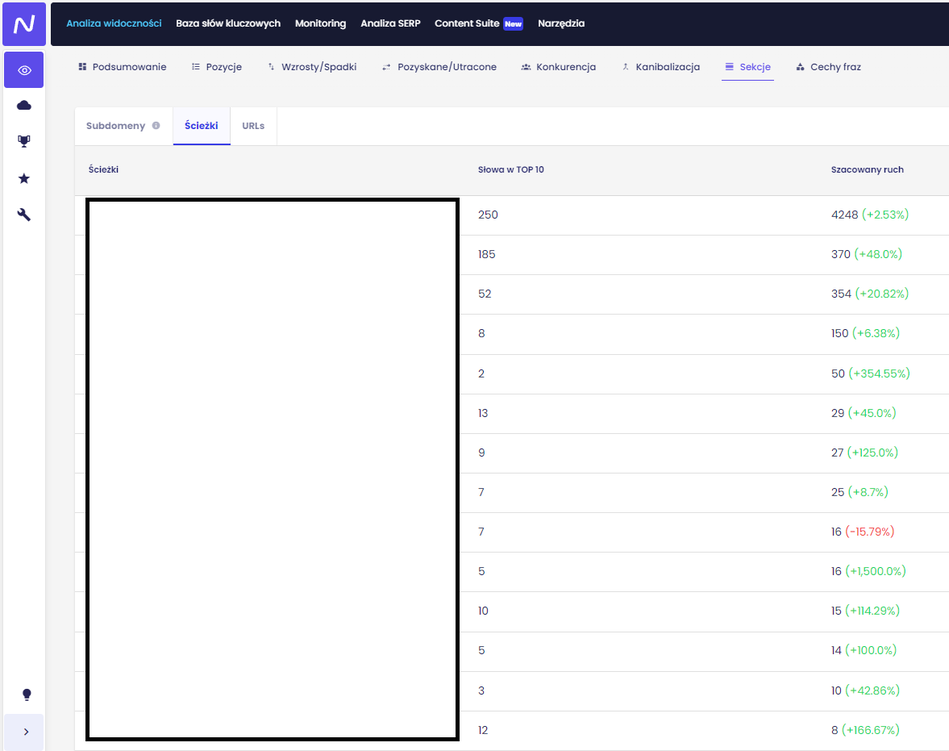The image size is (949, 751).
Task: Click the lightbulb icon in sidebar
Action: point(26,695)
